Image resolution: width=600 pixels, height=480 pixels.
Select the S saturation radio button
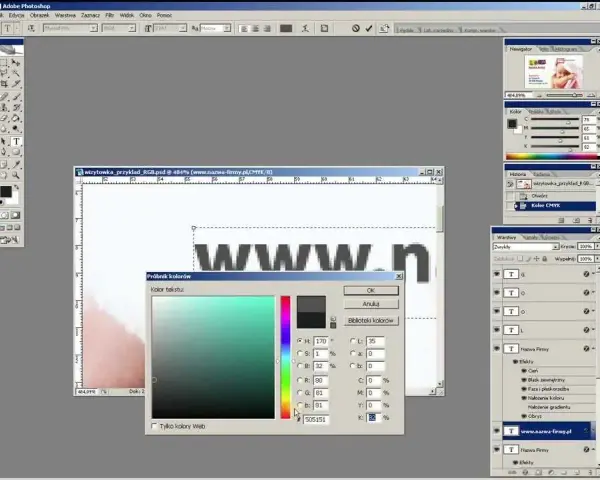(x=300, y=353)
